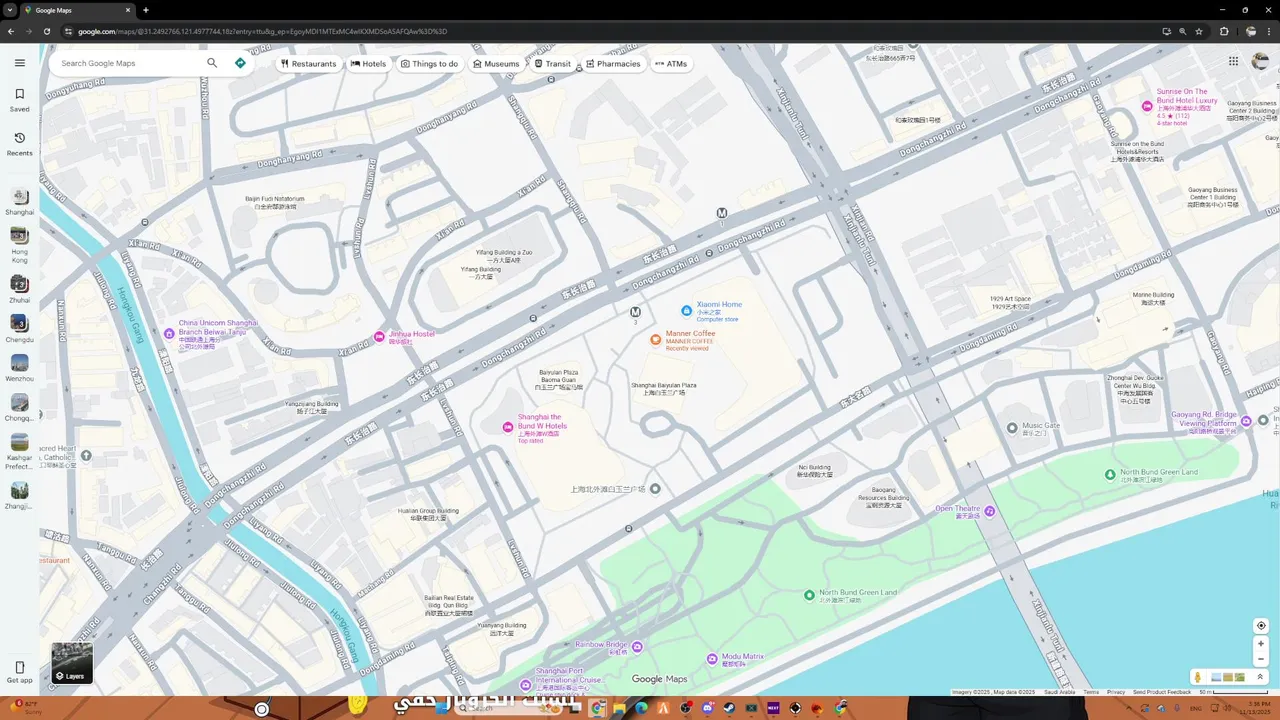1280x720 pixels.
Task: Open a new browser tab
Action: point(146,10)
